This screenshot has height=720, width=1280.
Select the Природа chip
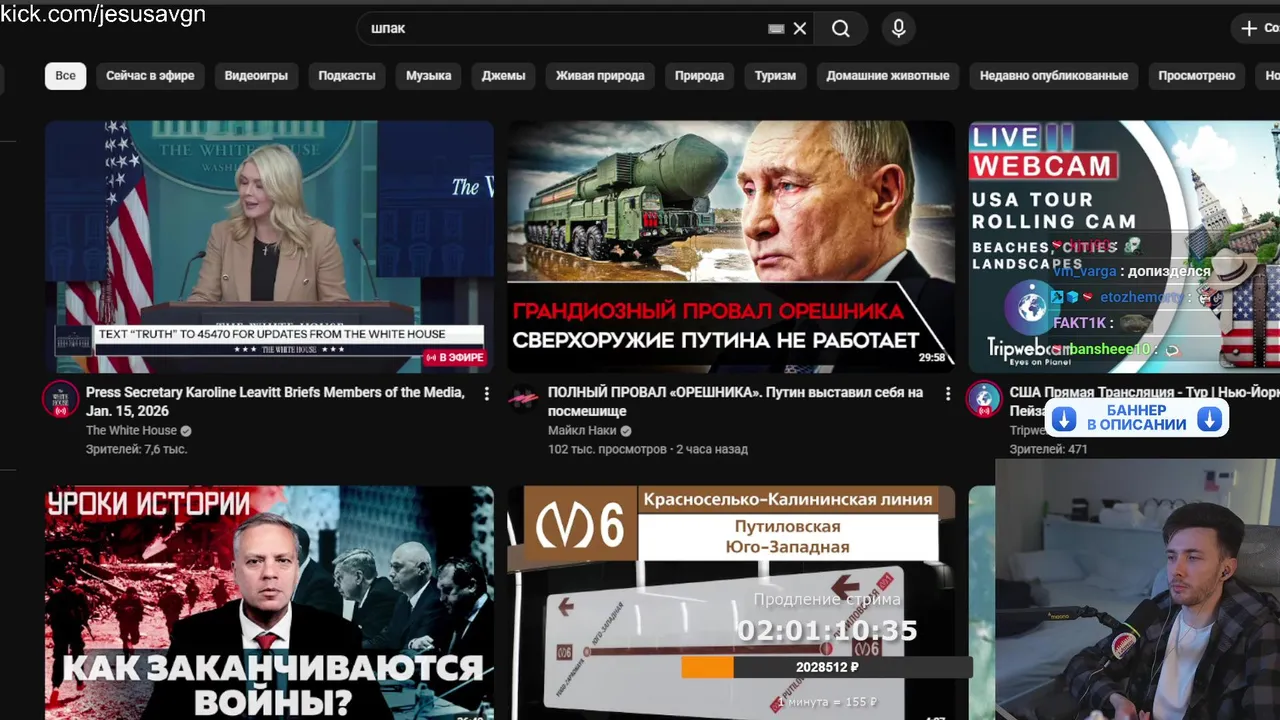click(x=699, y=76)
